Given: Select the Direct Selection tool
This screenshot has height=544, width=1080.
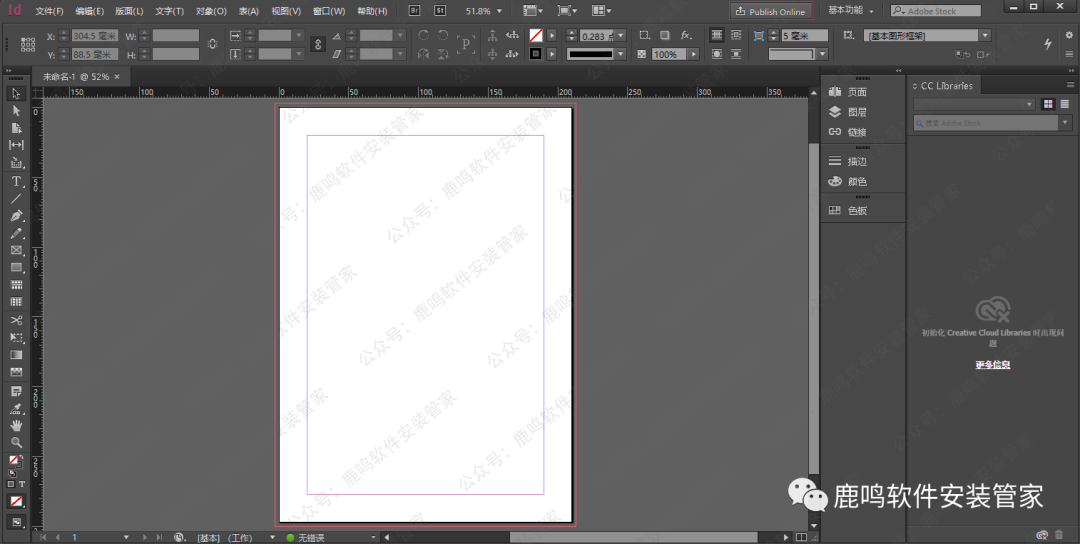Looking at the screenshot, I should tap(16, 111).
